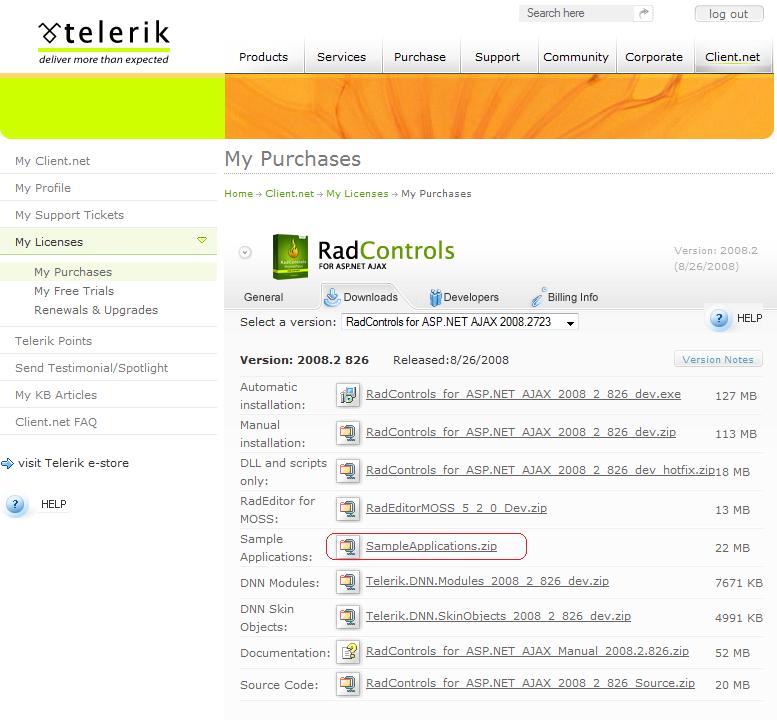Download the RadControls 2008_2_826_Source.zip

[530, 683]
